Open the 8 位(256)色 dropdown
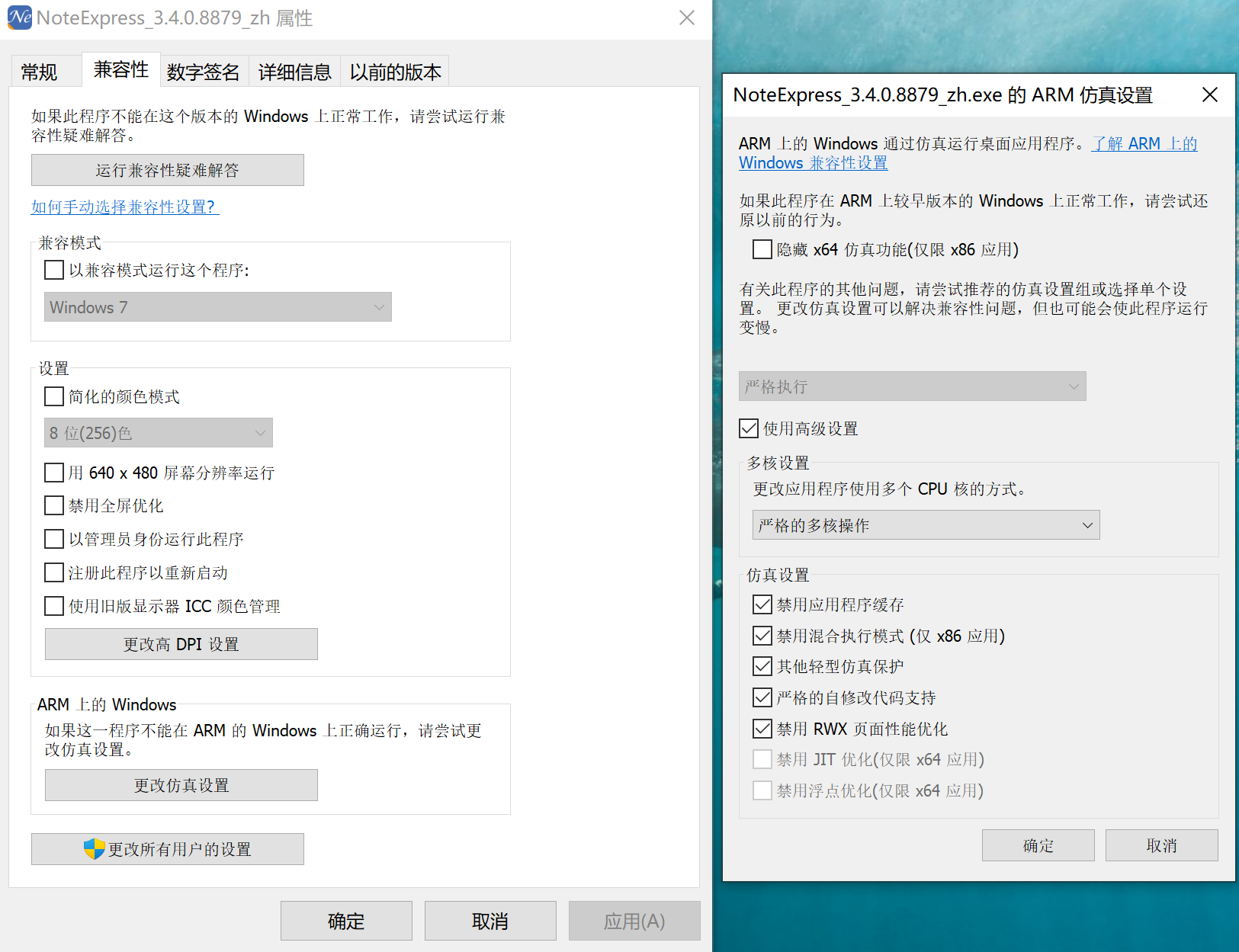The width and height of the screenshot is (1239, 952). 159,433
